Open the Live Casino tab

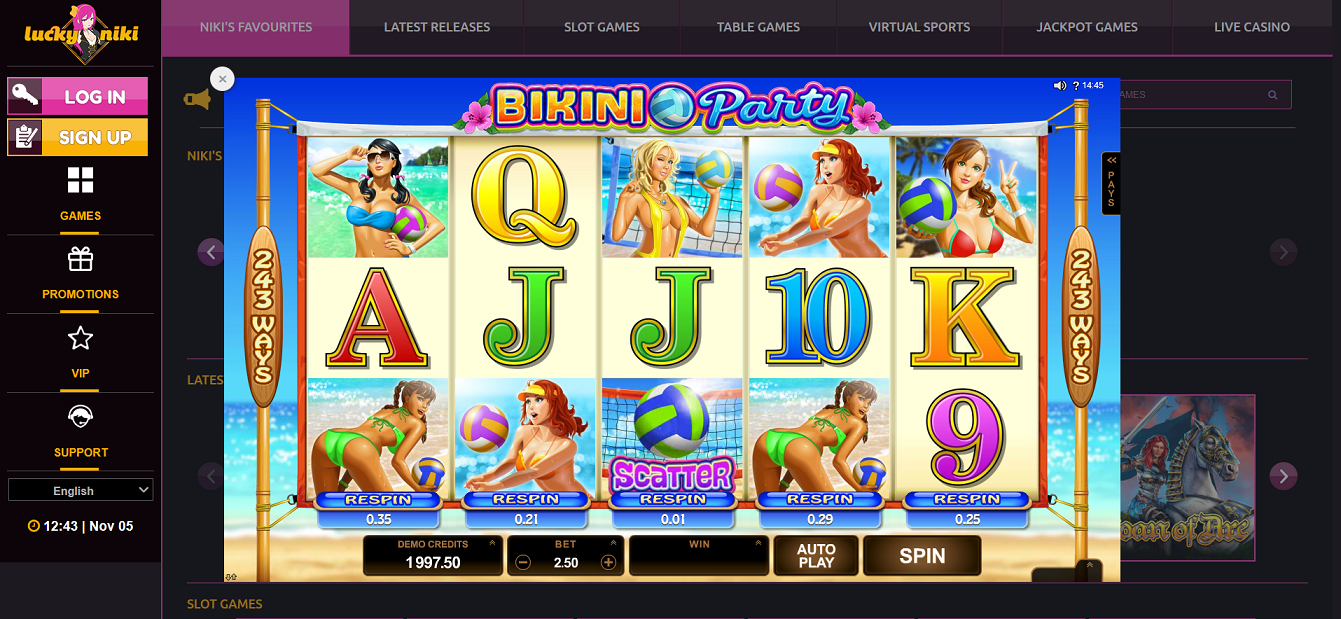(1252, 27)
